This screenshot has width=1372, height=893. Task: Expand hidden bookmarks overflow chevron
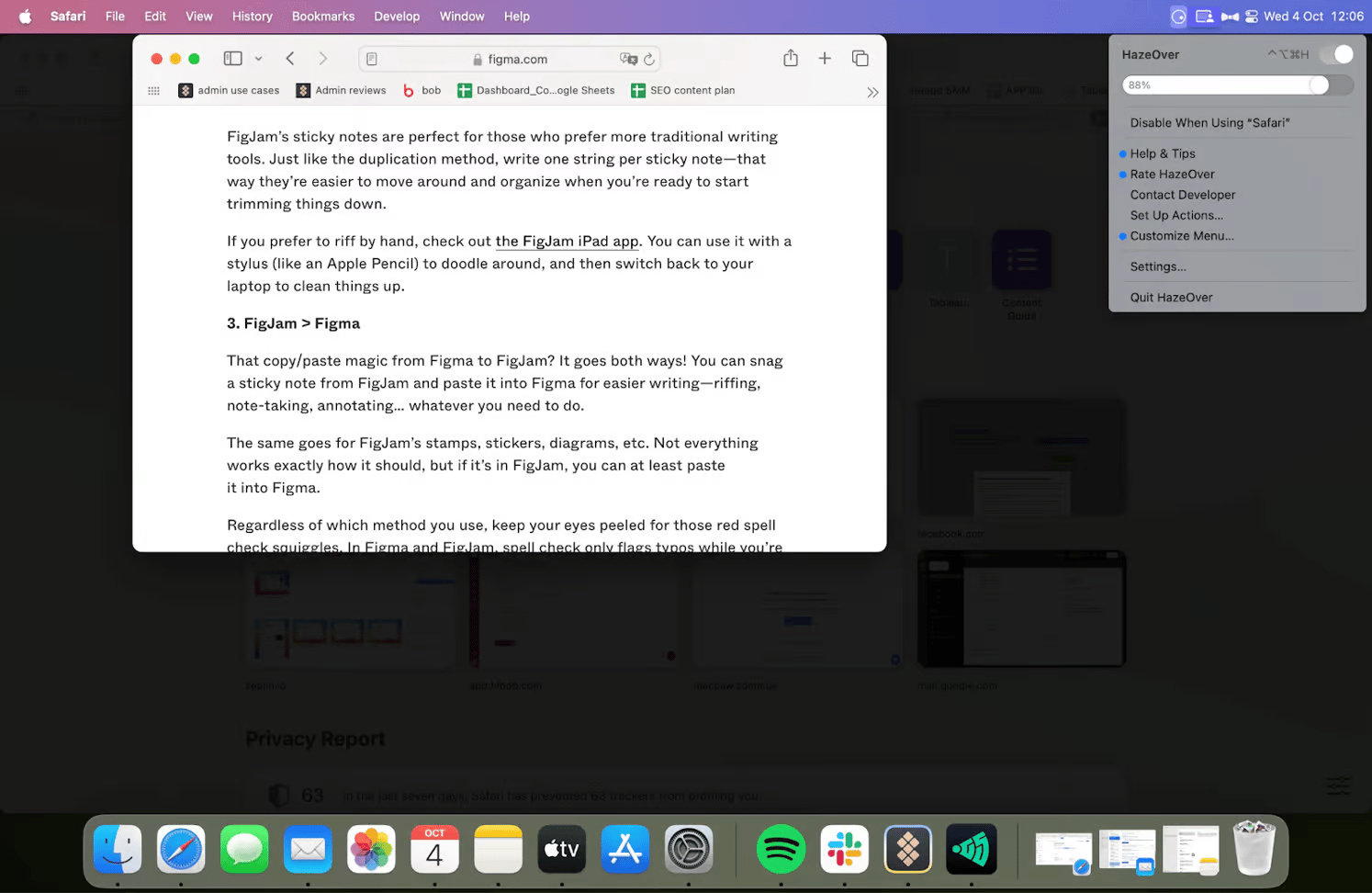[x=872, y=92]
